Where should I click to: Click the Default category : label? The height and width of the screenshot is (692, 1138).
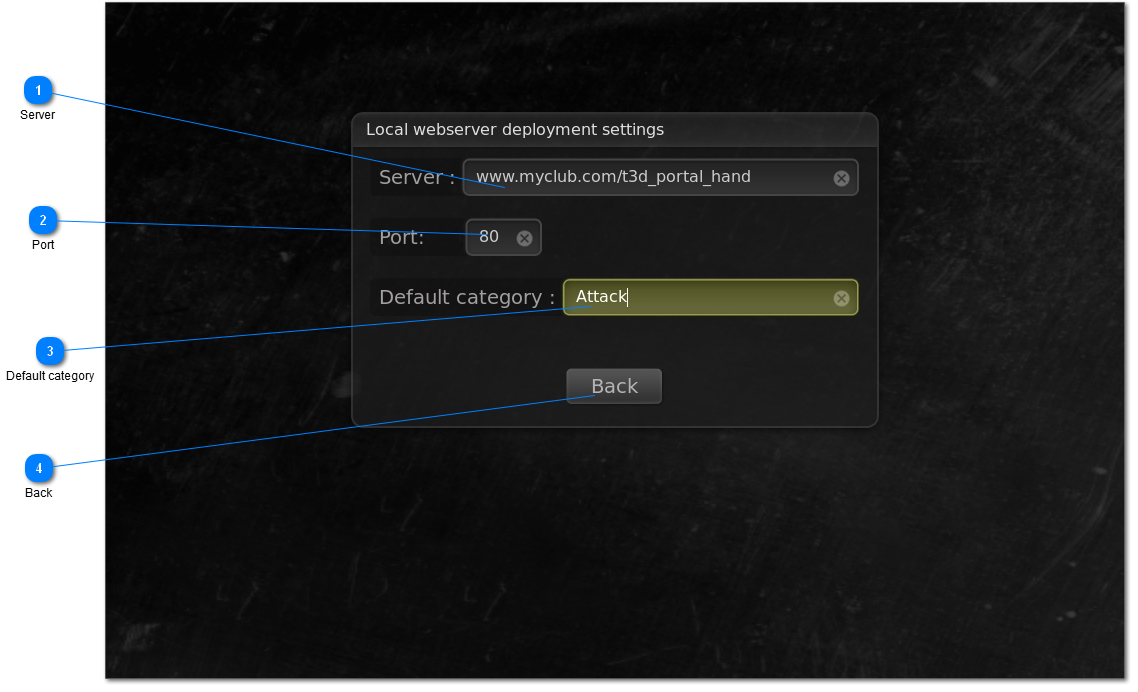[x=465, y=297]
